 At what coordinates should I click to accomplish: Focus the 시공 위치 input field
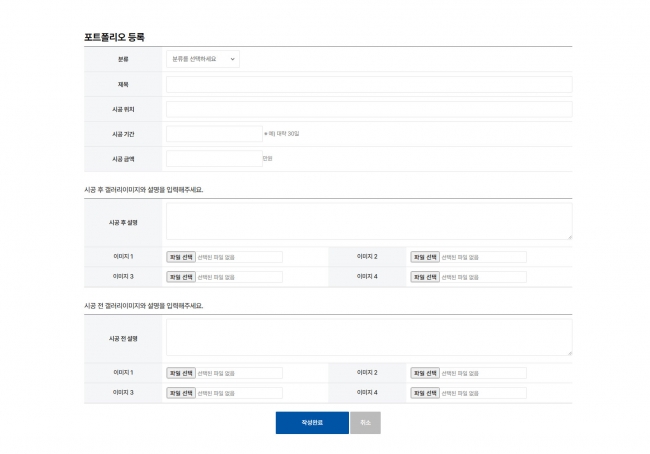click(368, 109)
